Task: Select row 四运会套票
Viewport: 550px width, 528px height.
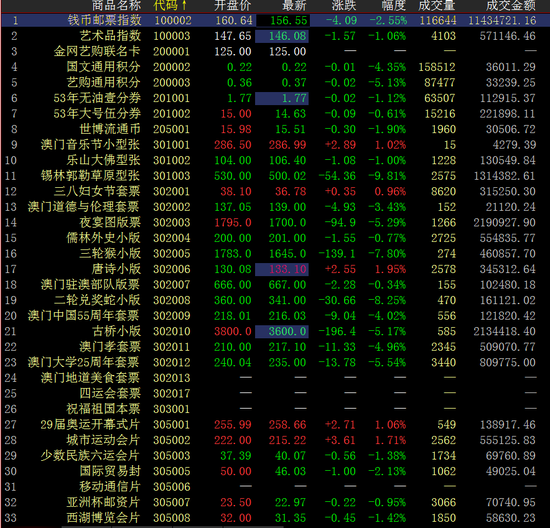Action: [x=275, y=394]
